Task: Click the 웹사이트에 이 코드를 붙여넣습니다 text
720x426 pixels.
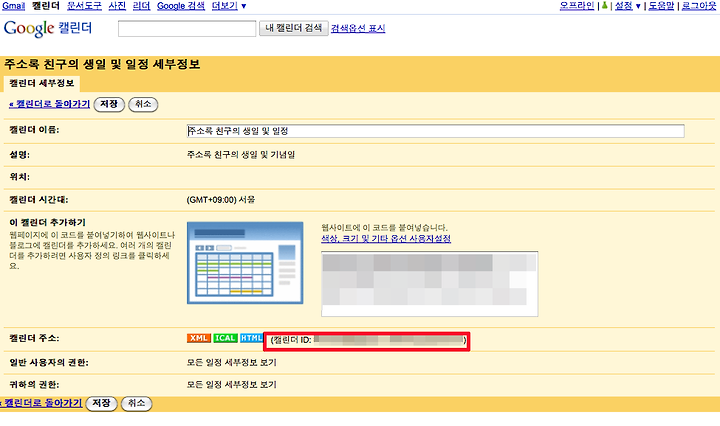Action: (384, 228)
